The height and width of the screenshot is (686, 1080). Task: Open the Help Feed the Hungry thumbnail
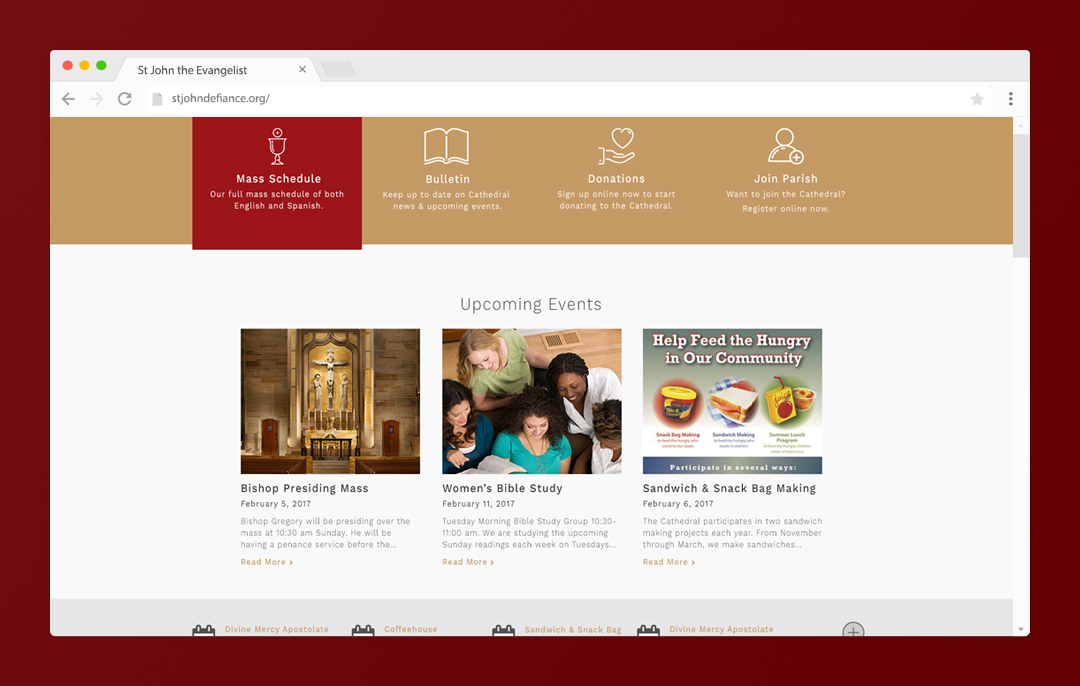[732, 401]
